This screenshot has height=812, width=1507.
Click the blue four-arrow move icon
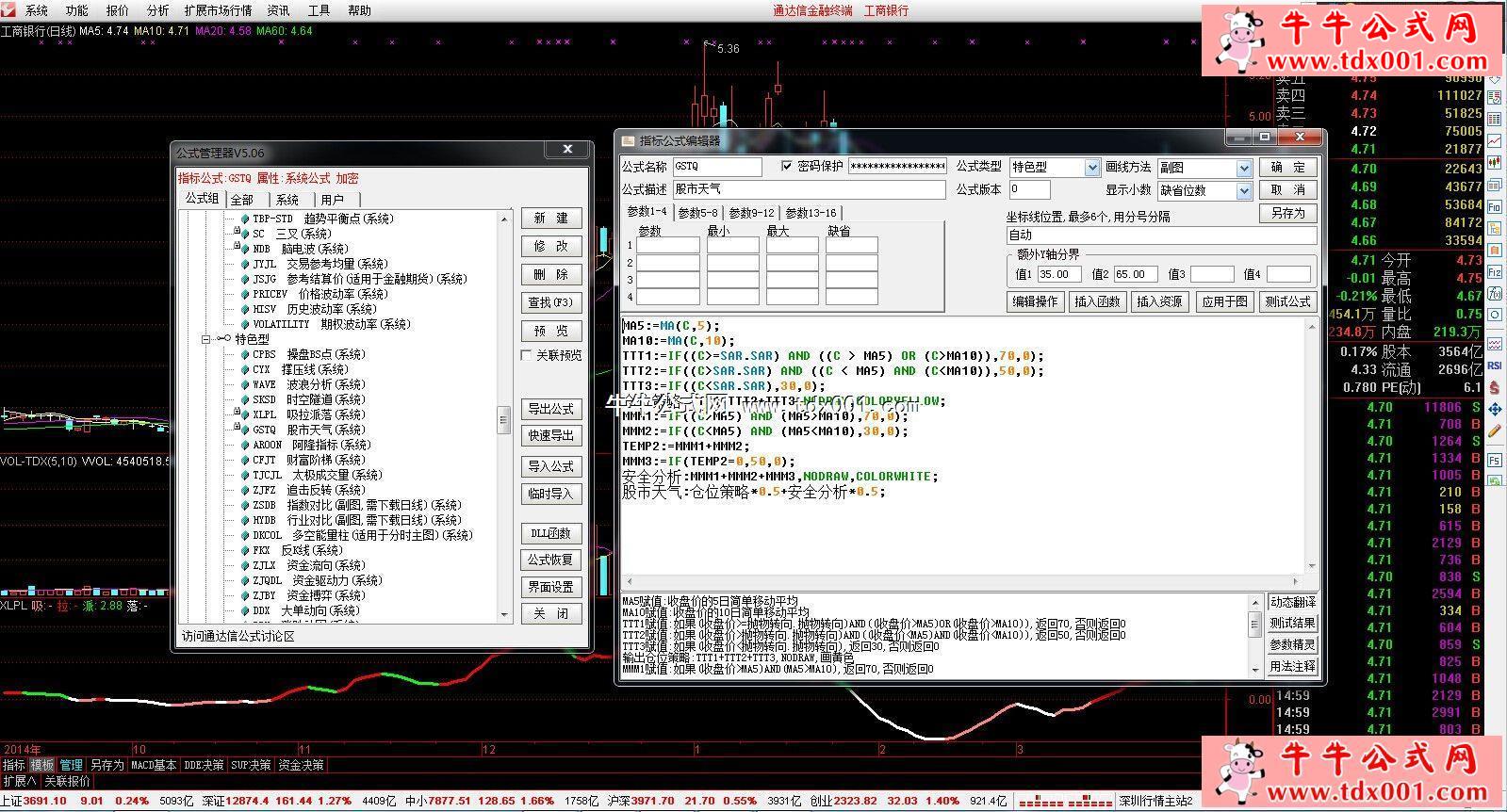point(1495,408)
